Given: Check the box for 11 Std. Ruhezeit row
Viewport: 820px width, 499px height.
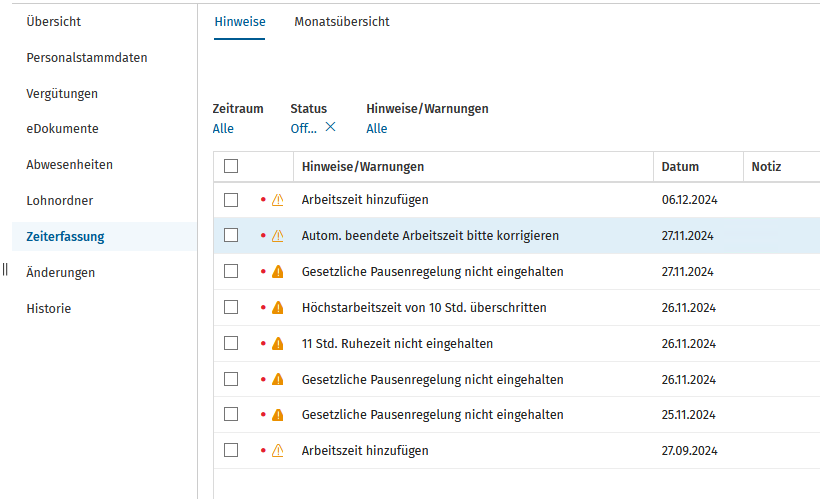Looking at the screenshot, I should click(x=231, y=343).
